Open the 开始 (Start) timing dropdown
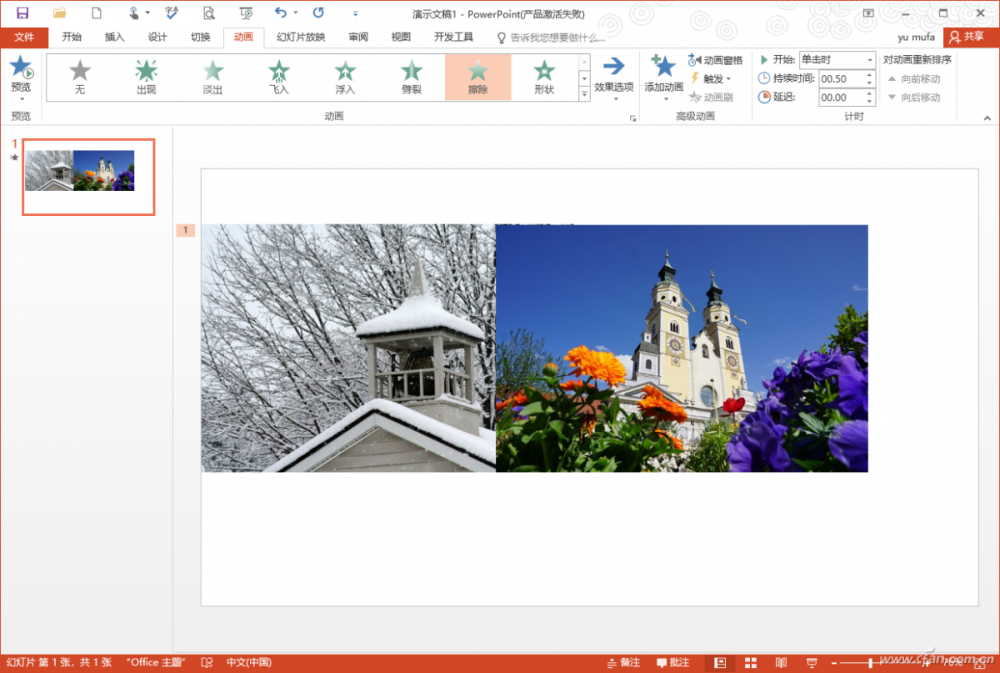Screen dimensions: 1000x673 [x=869, y=60]
